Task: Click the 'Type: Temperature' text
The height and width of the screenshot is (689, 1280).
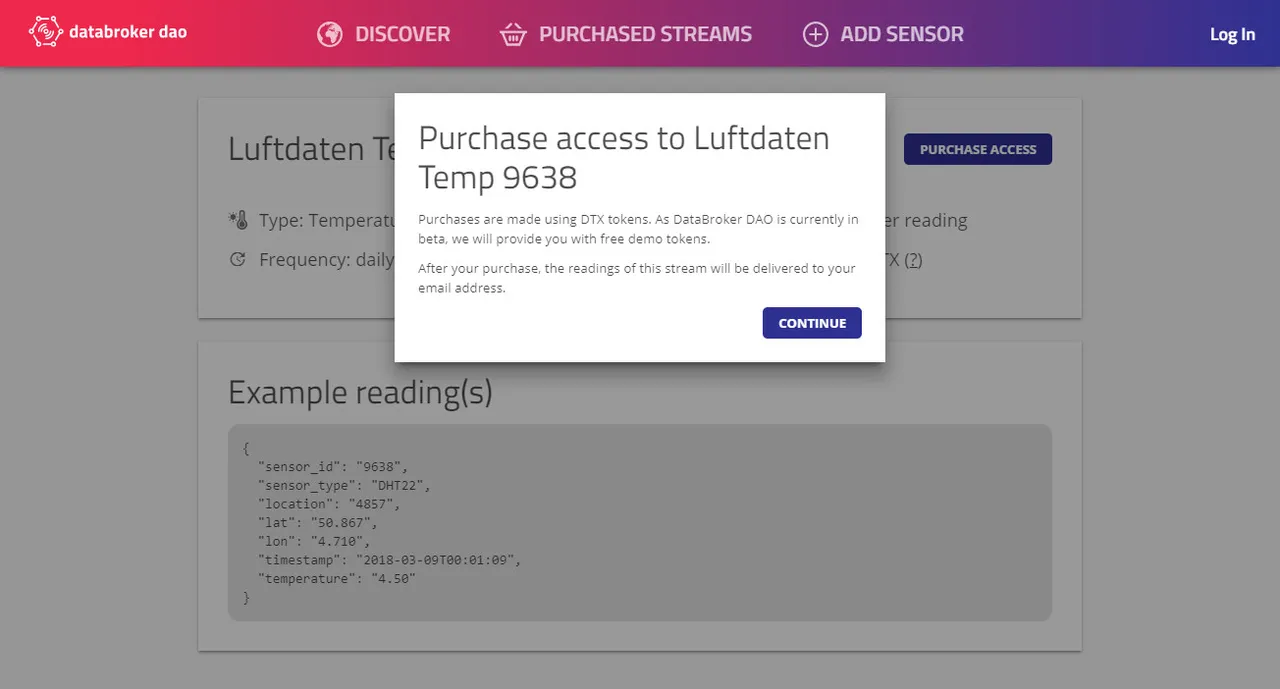Action: pyautogui.click(x=327, y=220)
